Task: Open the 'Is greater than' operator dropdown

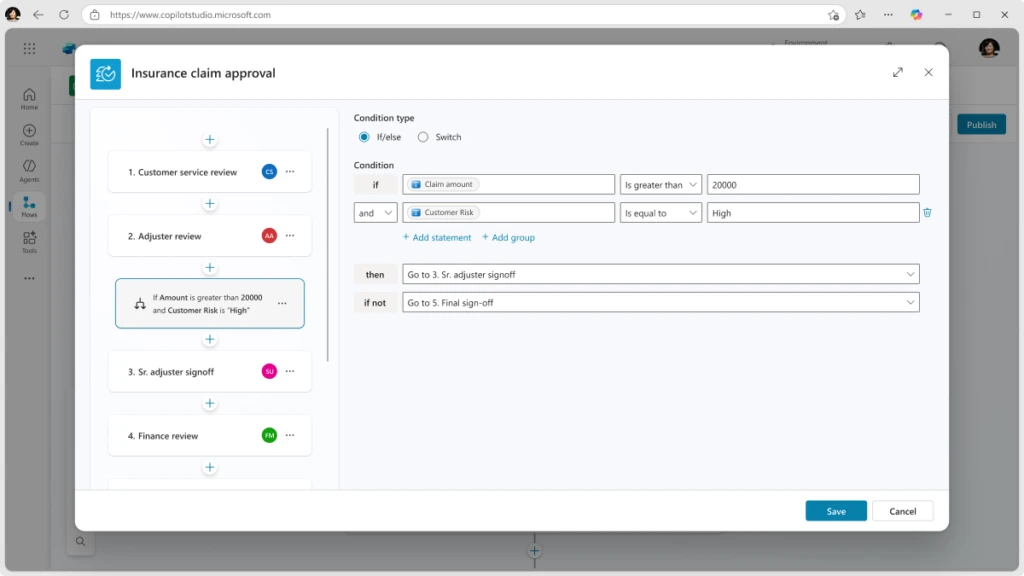Action: 660,184
